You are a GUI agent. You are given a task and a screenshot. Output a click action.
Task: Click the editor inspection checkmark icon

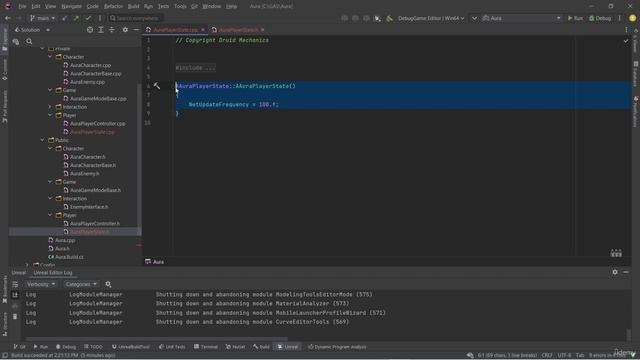(626, 41)
